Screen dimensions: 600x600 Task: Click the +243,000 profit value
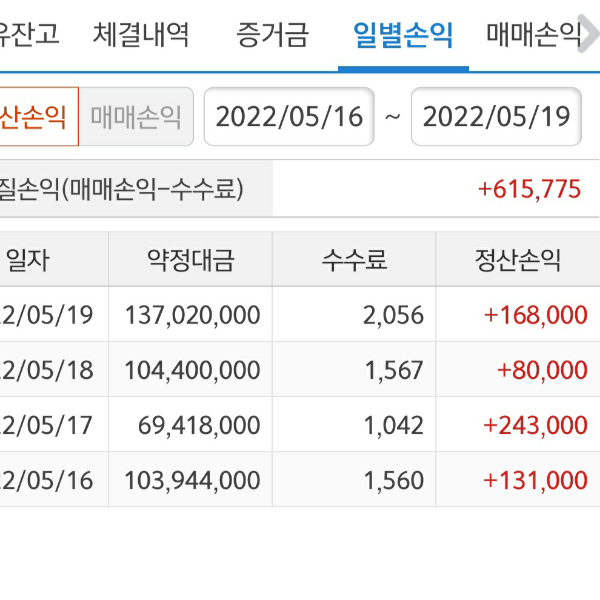pos(535,425)
